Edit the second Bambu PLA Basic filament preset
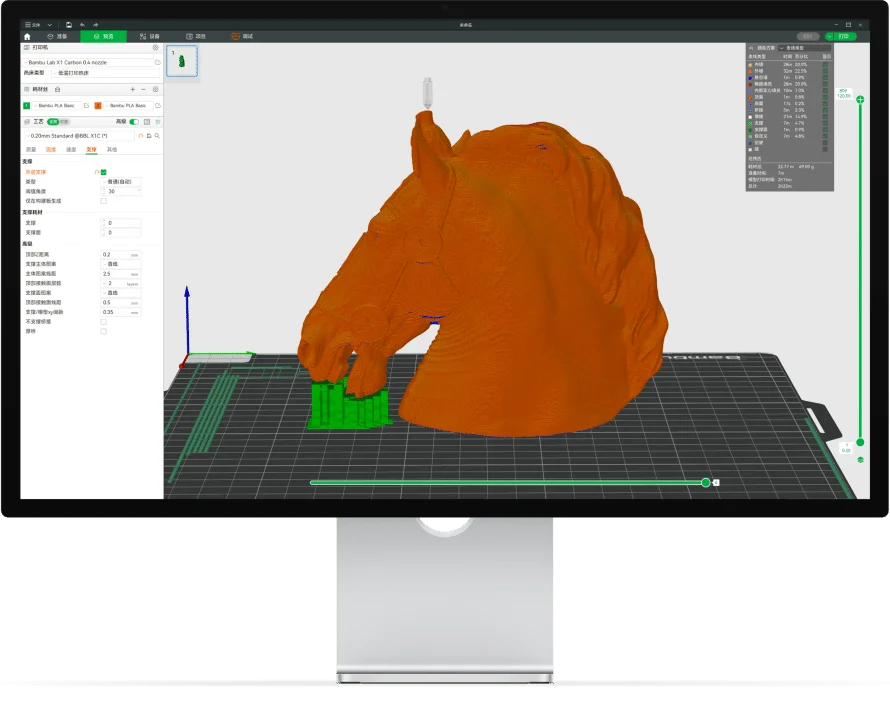Image resolution: width=890 pixels, height=706 pixels. [158, 106]
